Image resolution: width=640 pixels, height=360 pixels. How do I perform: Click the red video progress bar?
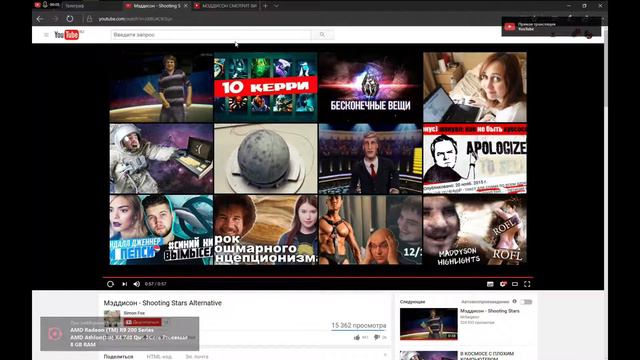click(x=318, y=277)
